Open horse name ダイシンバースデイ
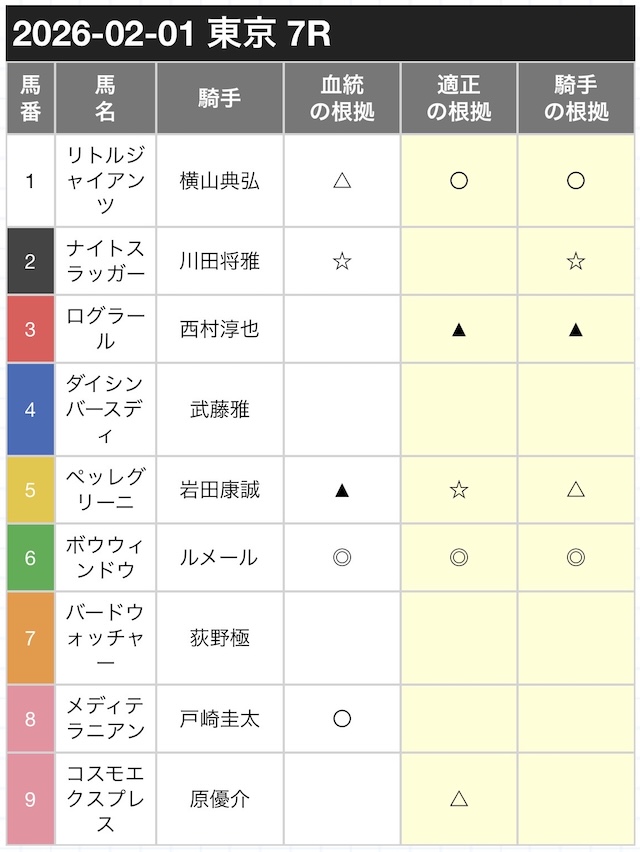 point(105,409)
